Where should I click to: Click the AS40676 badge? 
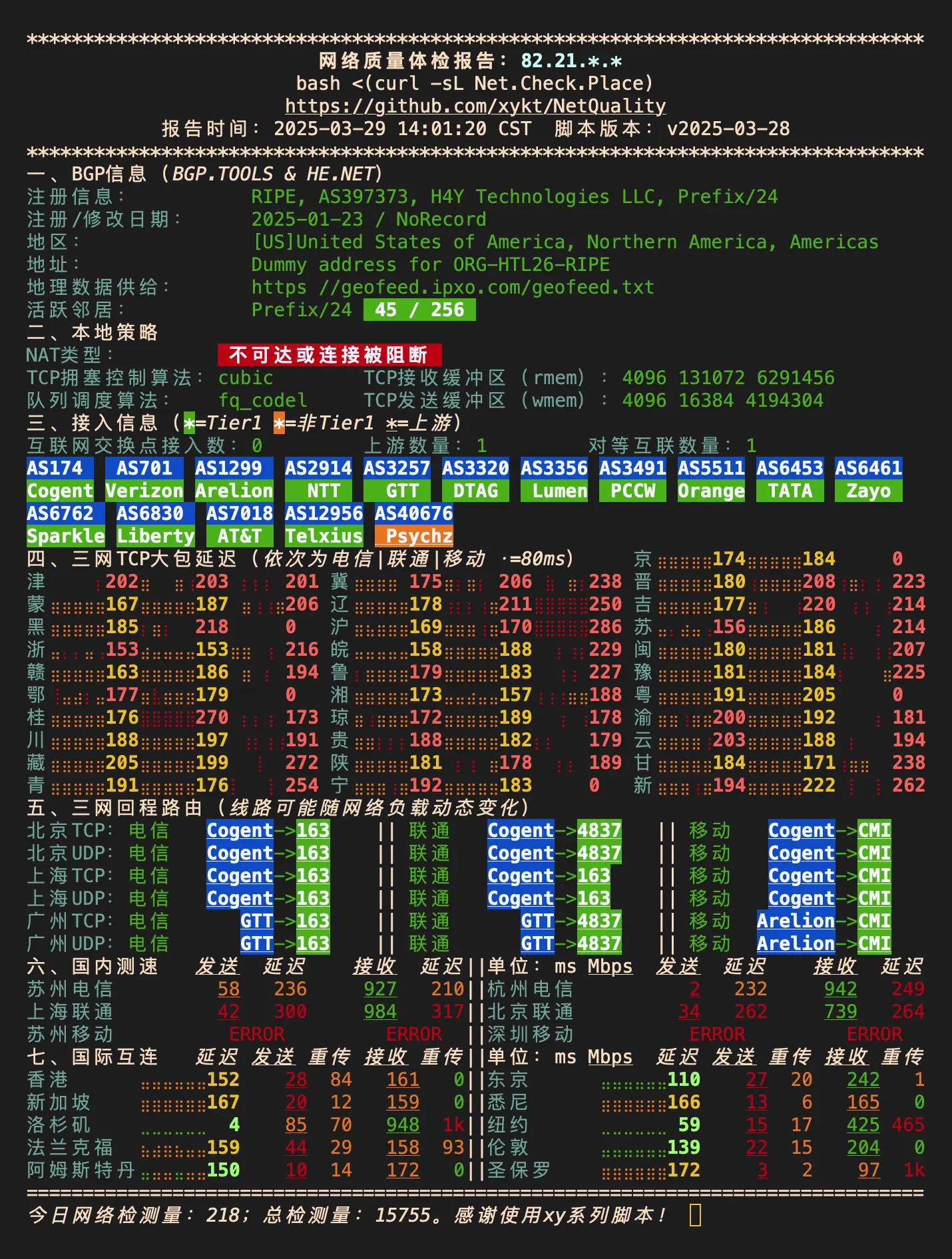coord(414,513)
